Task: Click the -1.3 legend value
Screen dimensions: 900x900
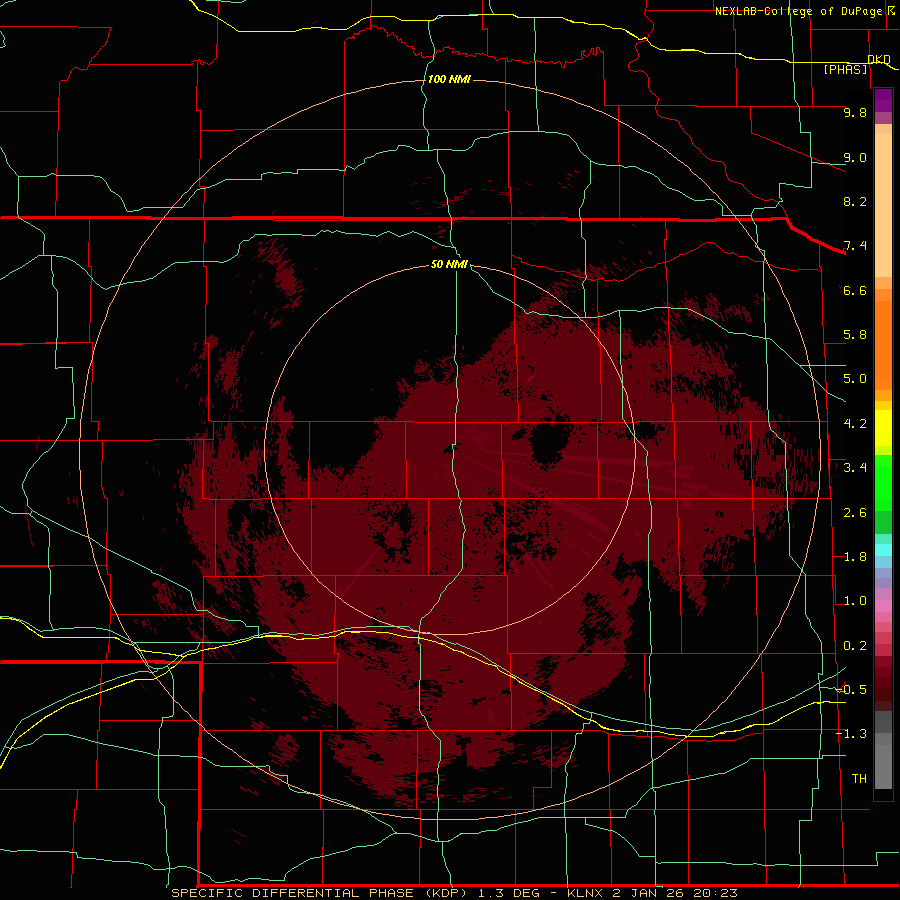Action: pos(852,734)
